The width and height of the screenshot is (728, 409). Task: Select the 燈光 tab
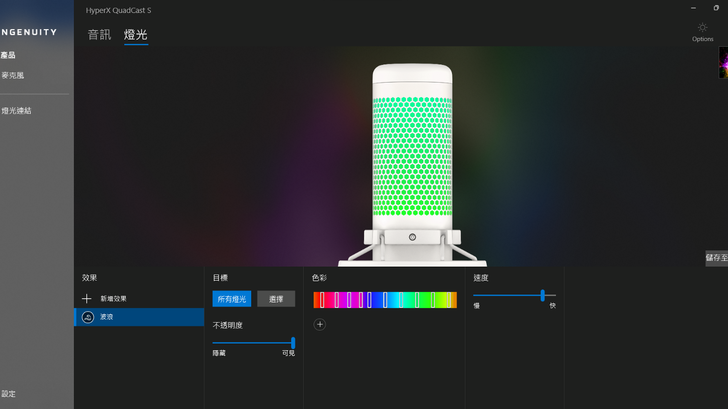point(135,35)
